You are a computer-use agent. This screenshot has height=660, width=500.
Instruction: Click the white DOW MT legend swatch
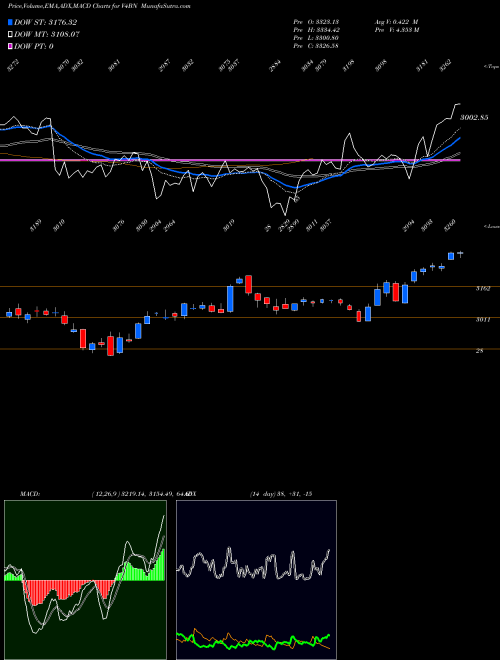(10, 34)
